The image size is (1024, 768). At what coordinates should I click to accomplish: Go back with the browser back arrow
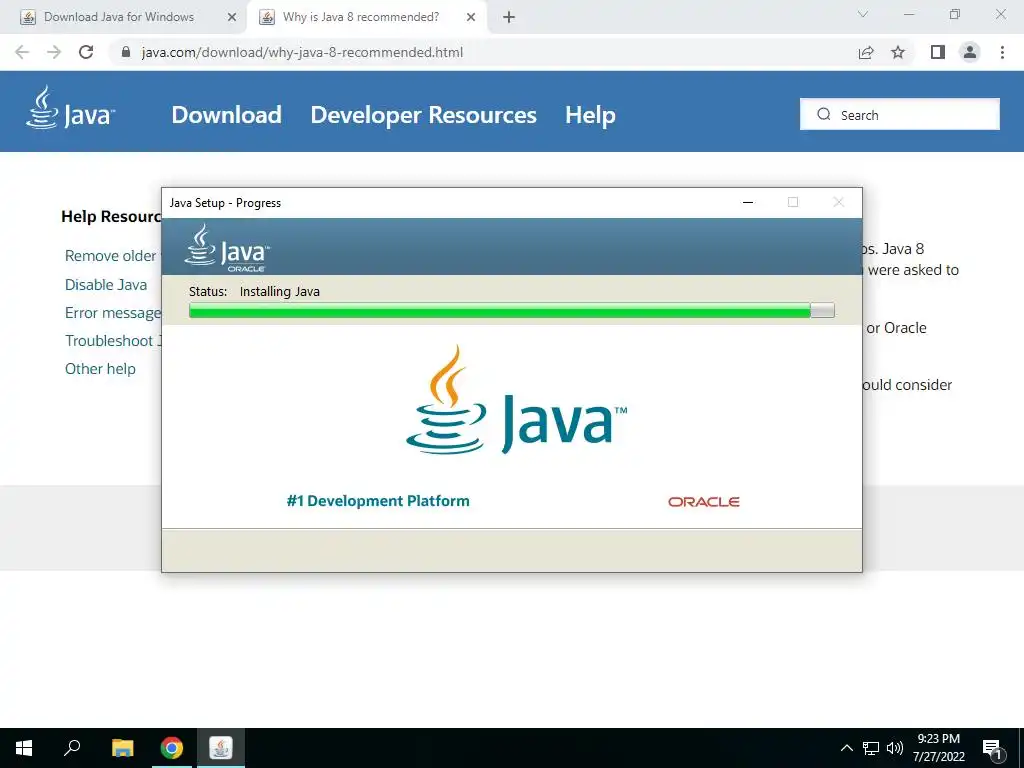[x=22, y=52]
